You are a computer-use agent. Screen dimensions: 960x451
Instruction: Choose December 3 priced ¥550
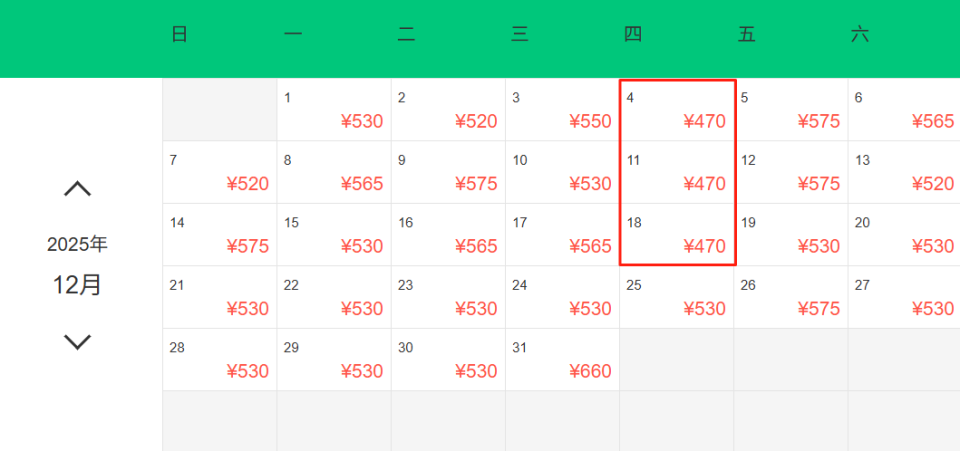click(x=562, y=110)
